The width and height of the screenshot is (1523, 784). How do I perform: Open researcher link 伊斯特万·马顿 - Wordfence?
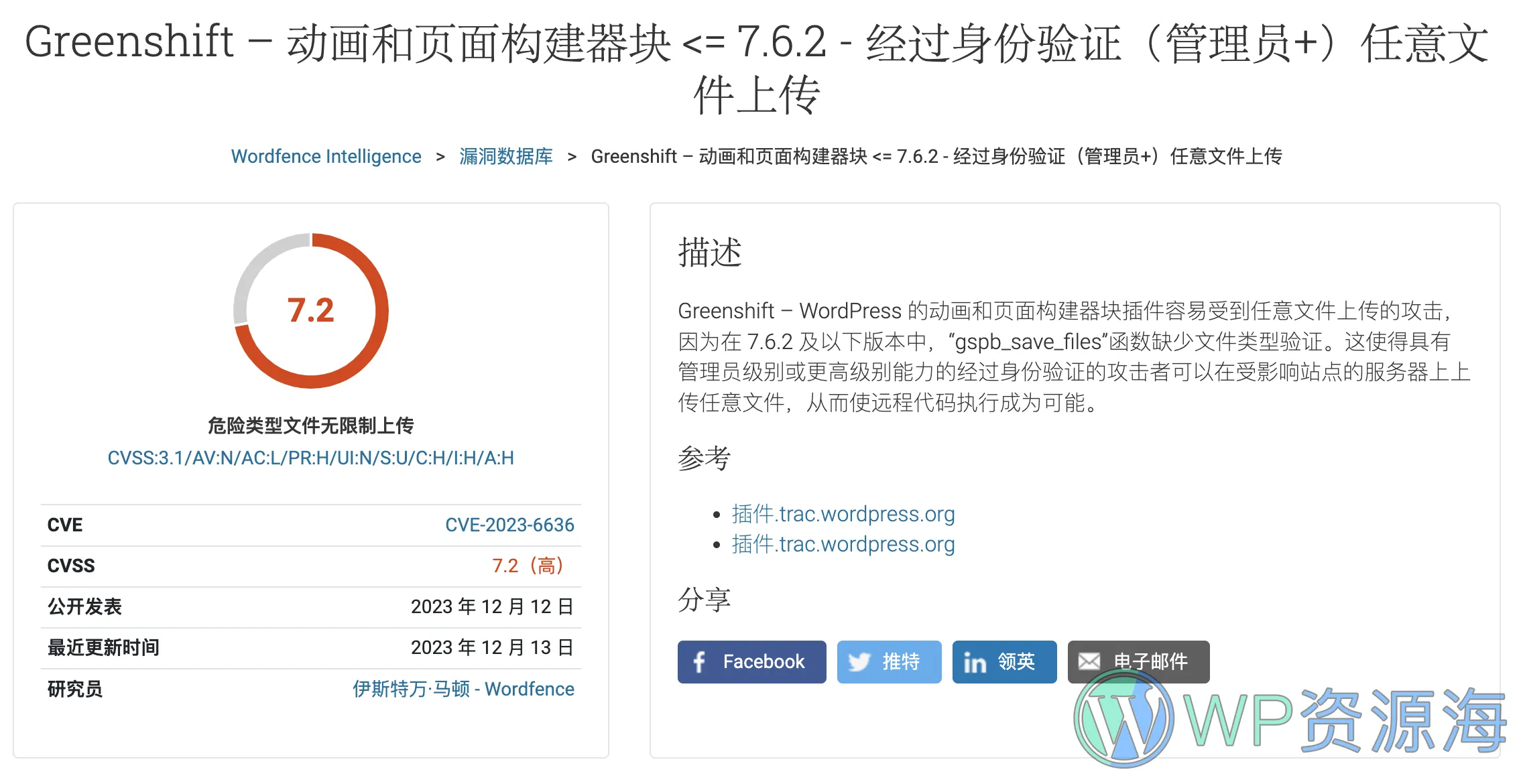point(463,689)
